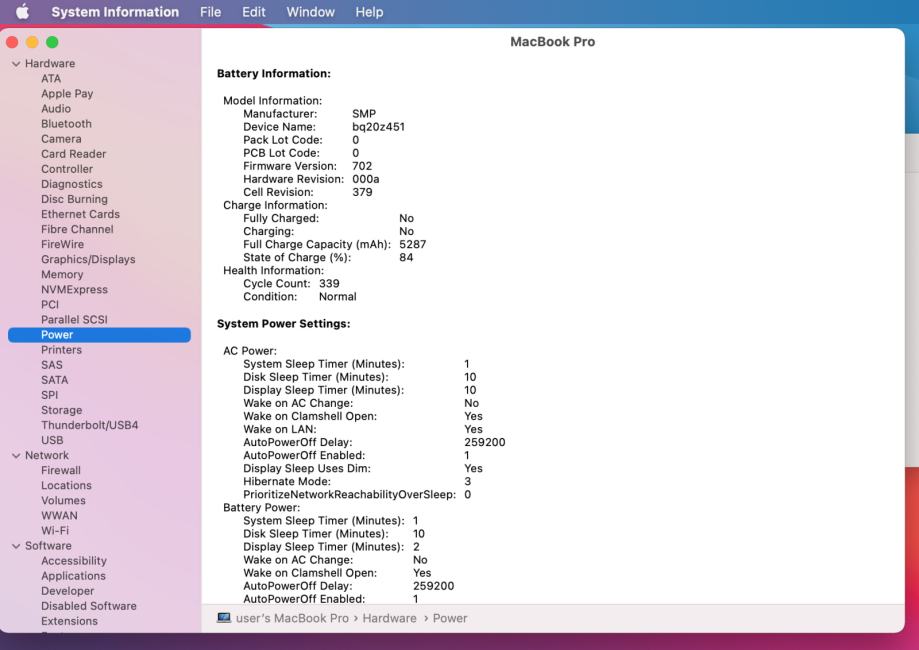This screenshot has width=919, height=650.
Task: Select Ethernet Cards in sidebar
Action: (80, 214)
